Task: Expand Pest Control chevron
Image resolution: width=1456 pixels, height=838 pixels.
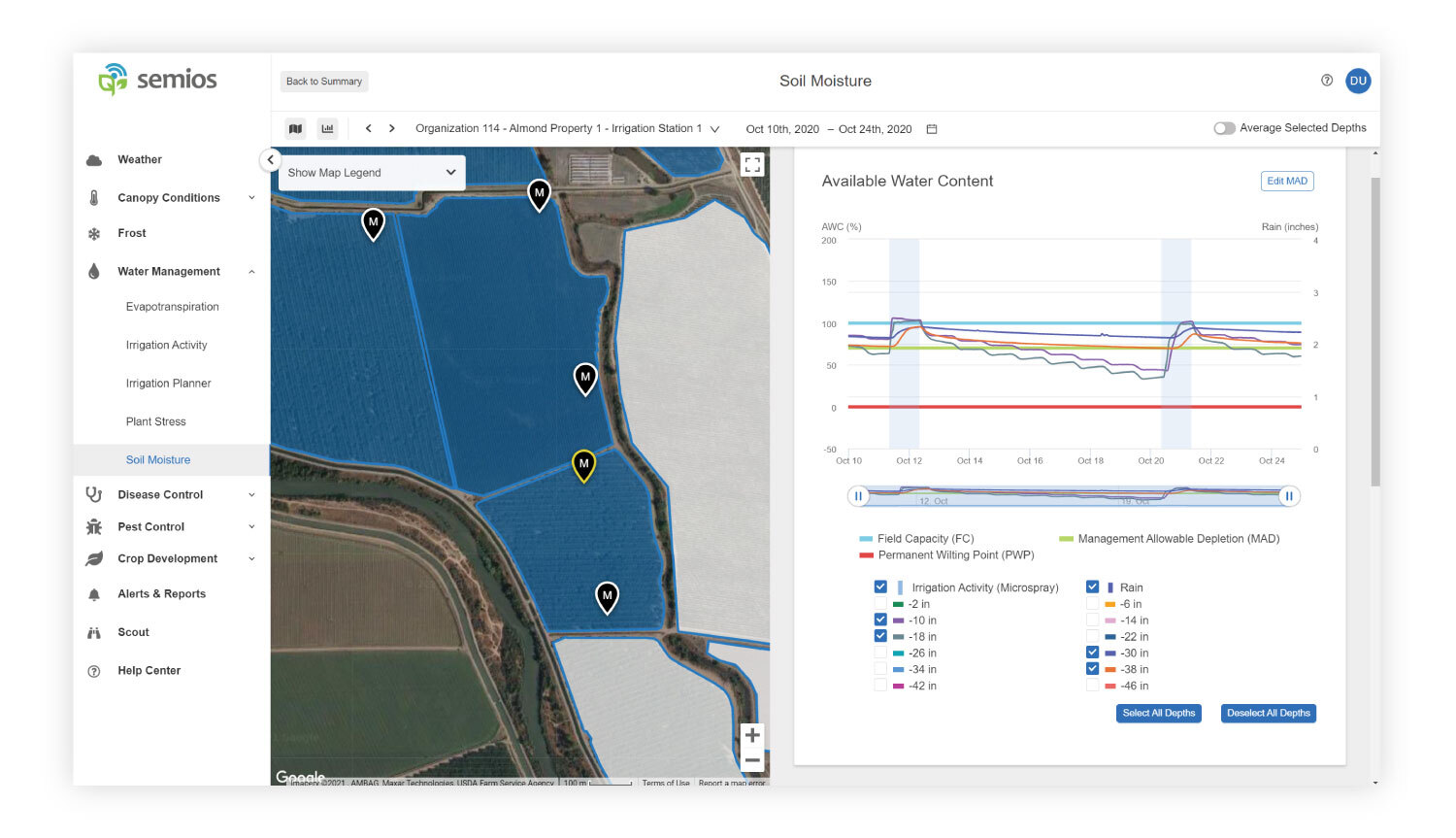Action: point(251,527)
